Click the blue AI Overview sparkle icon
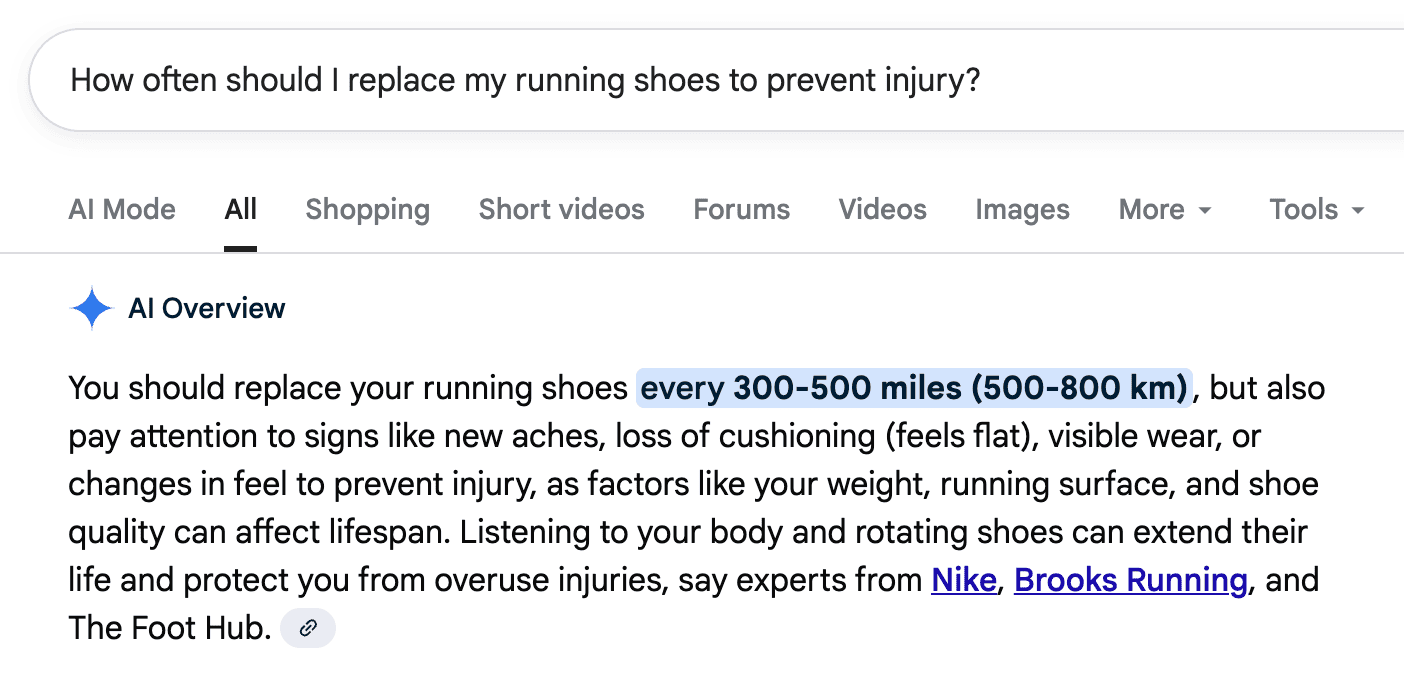Viewport: 1404px width, 682px height. [92, 309]
